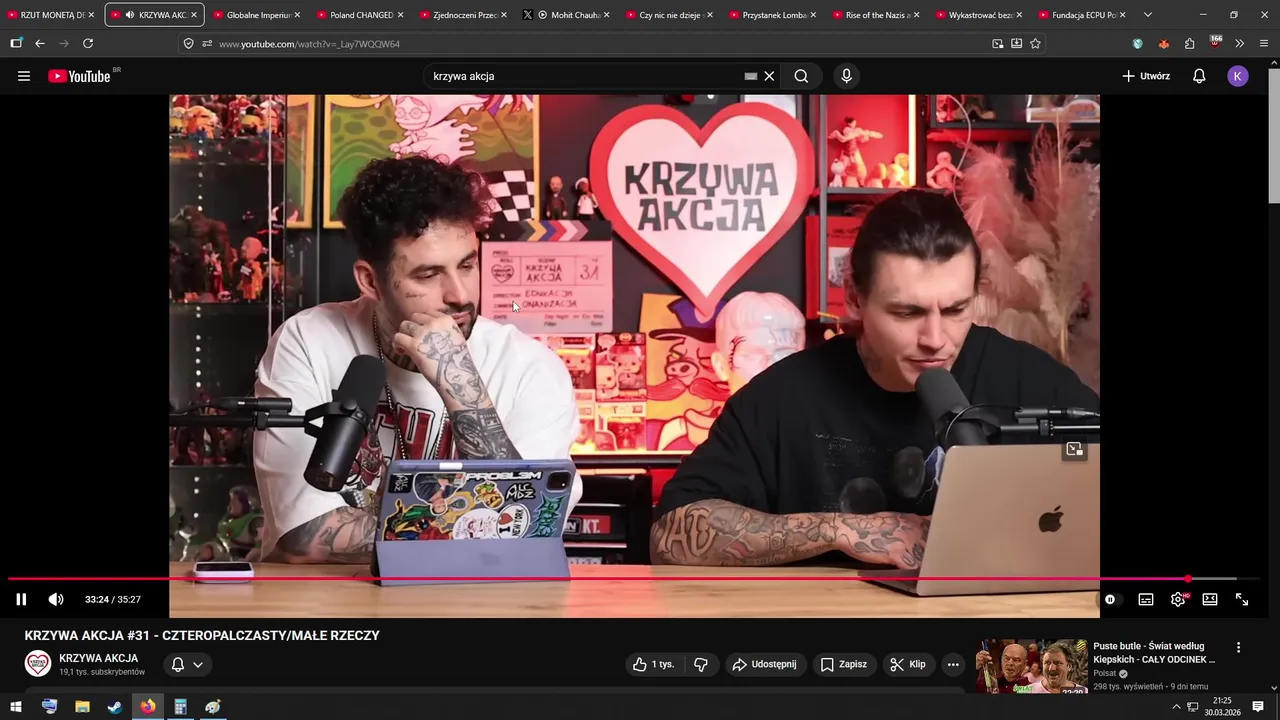Open Steam from the taskbar
Viewport: 1280px width, 720px height.
(x=115, y=707)
